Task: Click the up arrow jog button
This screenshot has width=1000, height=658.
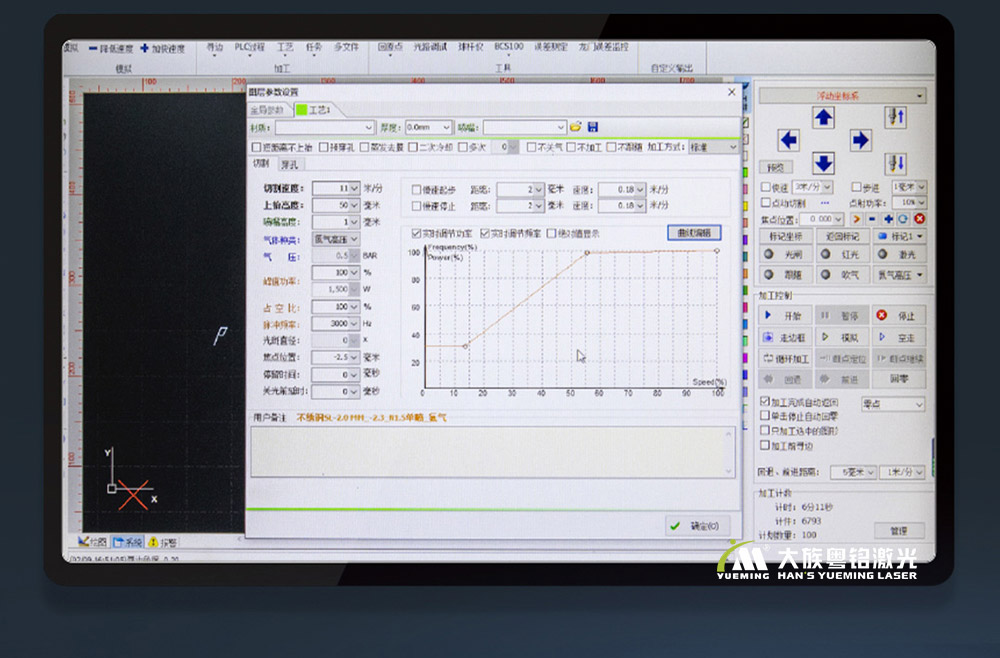Action: (823, 118)
